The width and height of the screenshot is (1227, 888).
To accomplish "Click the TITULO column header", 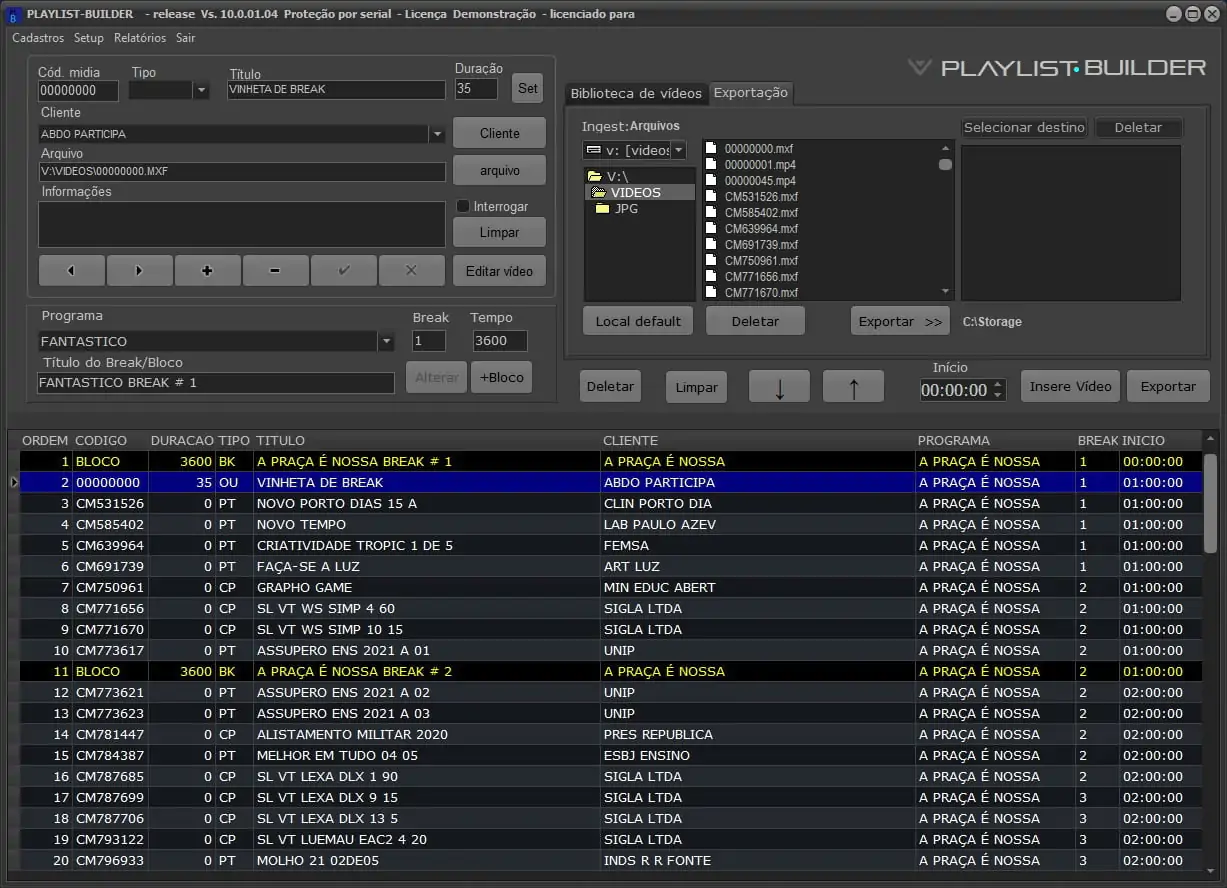I will click(x=281, y=440).
